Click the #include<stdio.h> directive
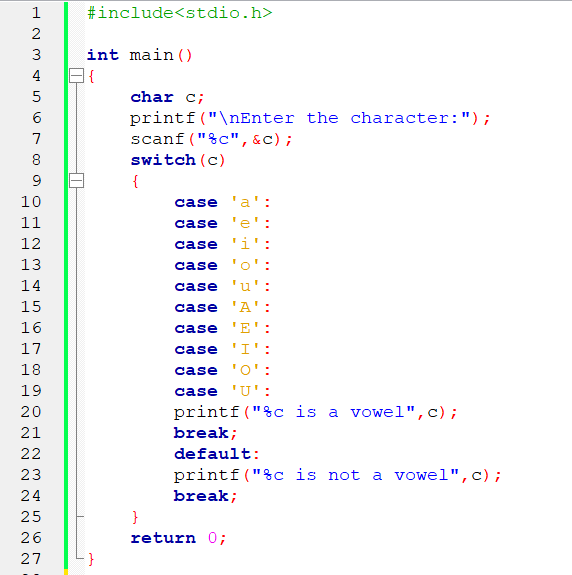572x575 pixels. 180,13
